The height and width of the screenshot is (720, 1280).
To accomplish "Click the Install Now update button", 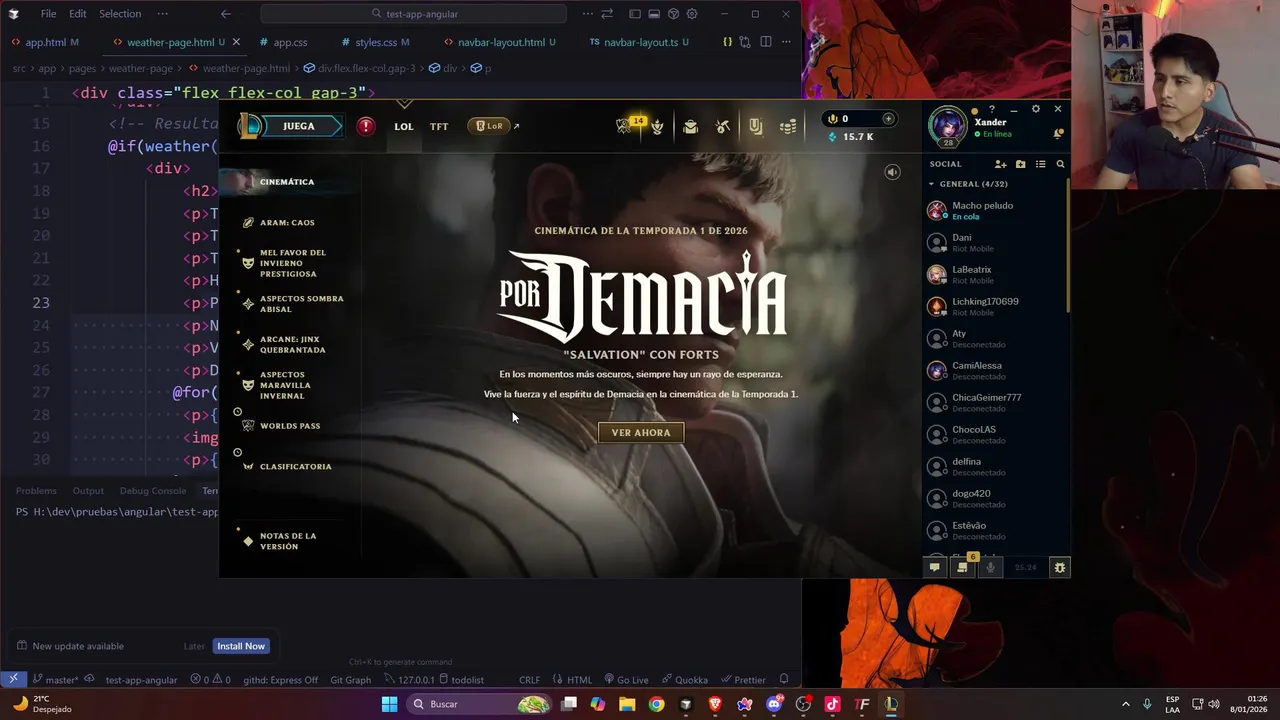I will pos(241,646).
